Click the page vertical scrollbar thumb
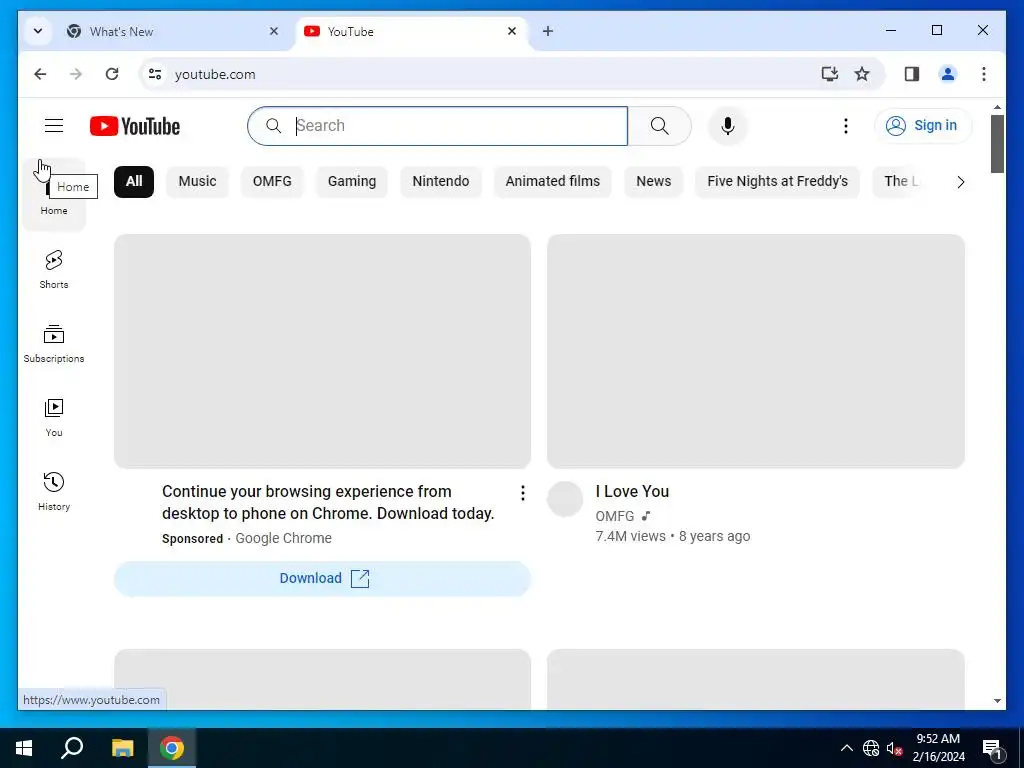The image size is (1024, 768). point(997,144)
